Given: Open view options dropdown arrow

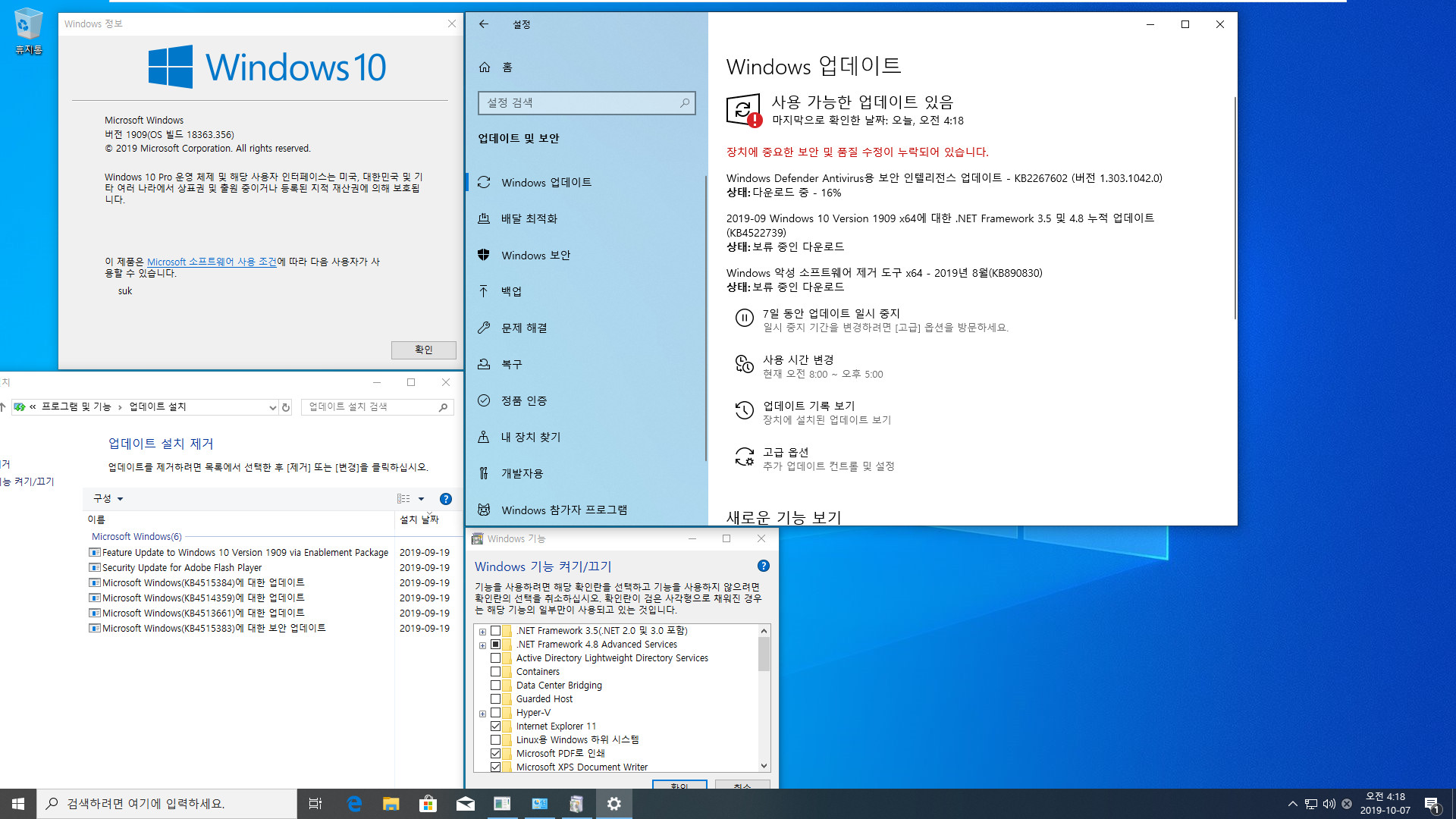Looking at the screenshot, I should 422,498.
